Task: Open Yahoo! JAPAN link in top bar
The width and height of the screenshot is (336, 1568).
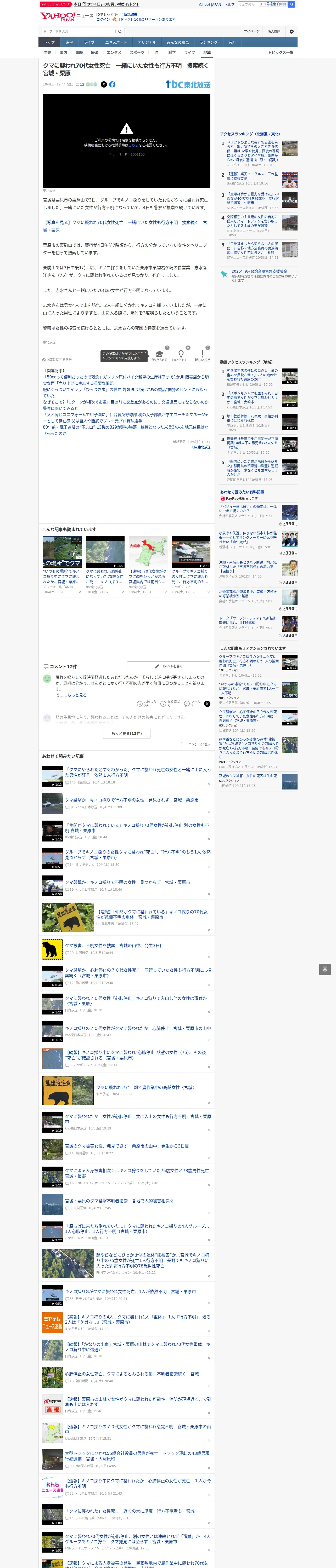Action: [210, 4]
